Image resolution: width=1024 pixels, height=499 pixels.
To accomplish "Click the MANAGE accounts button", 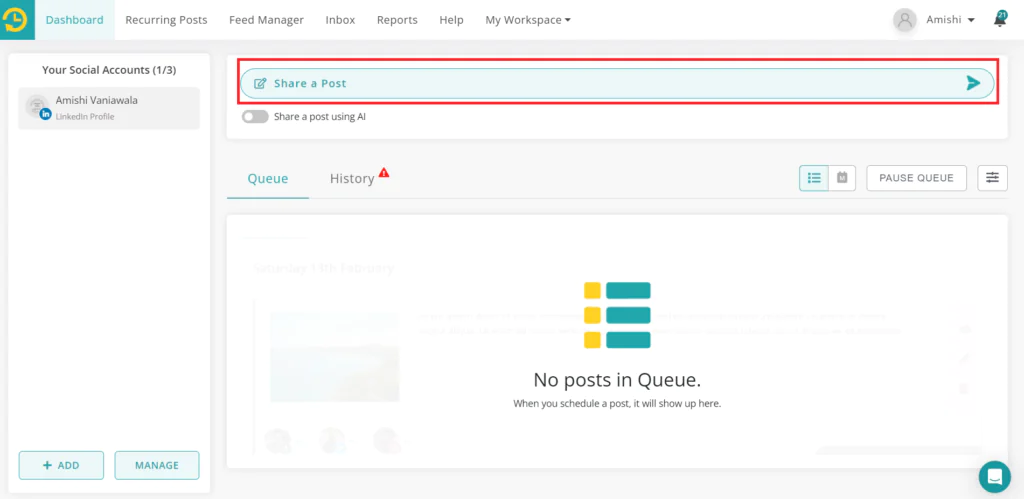I will pyautogui.click(x=157, y=465).
